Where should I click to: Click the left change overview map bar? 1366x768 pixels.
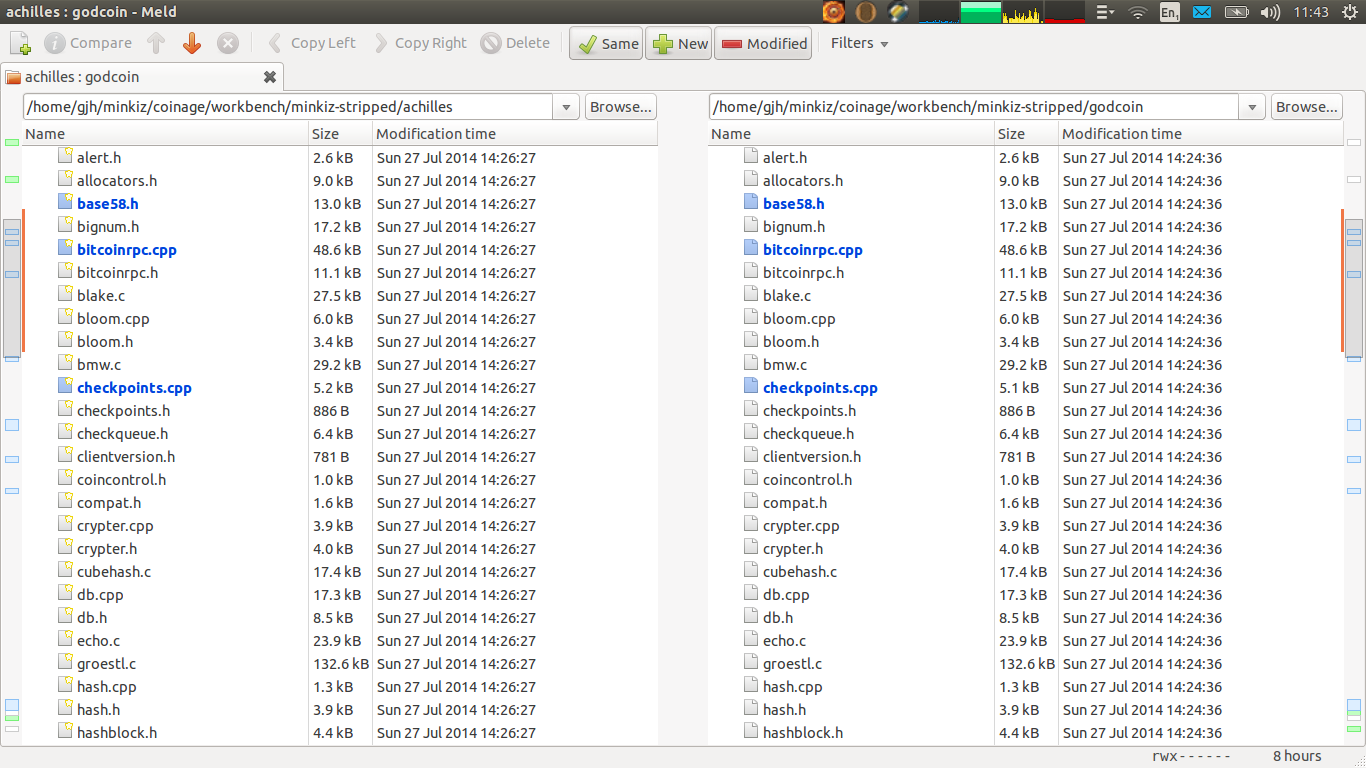[x=12, y=435]
